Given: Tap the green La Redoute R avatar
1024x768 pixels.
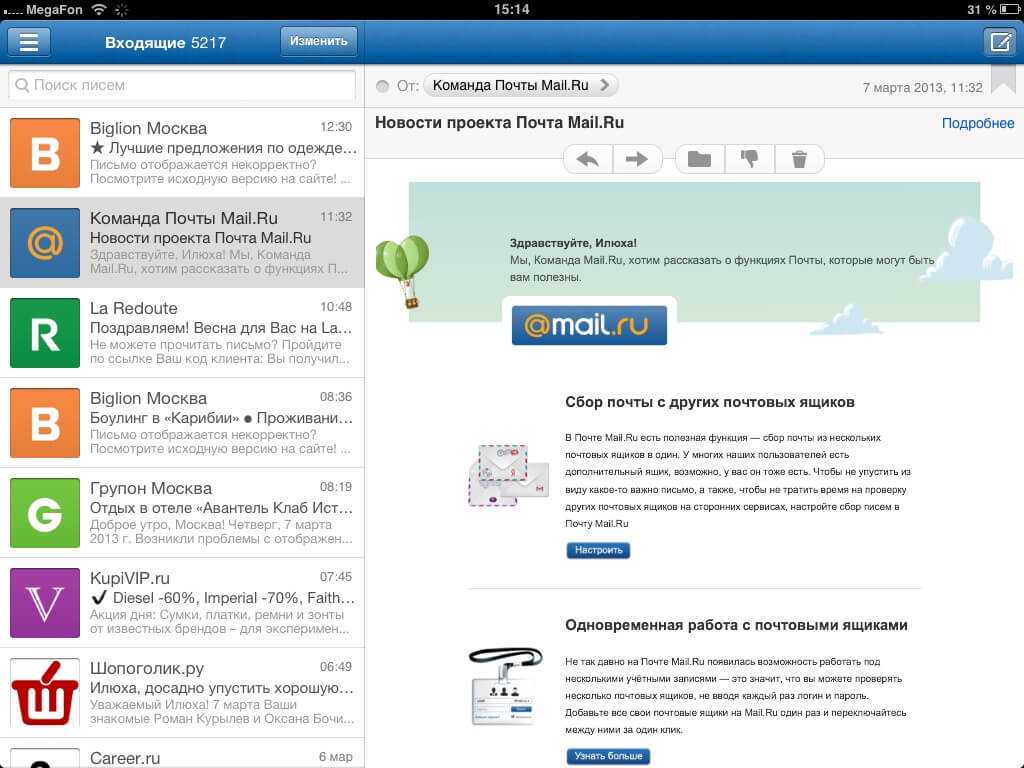Looking at the screenshot, I should tap(45, 333).
